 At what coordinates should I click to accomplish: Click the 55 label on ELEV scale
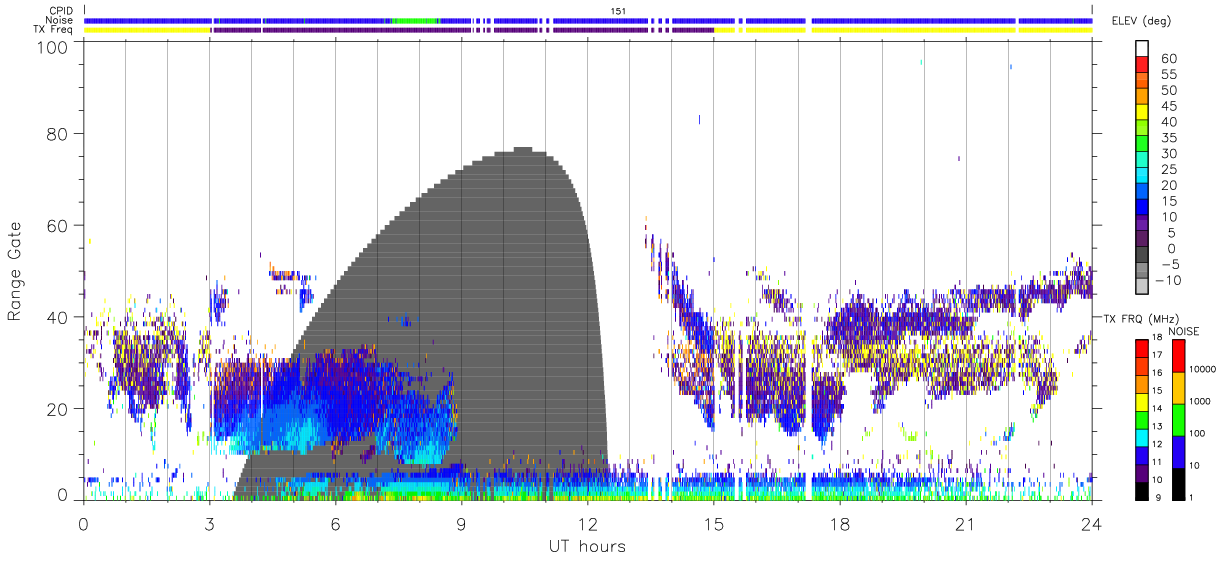[1167, 74]
